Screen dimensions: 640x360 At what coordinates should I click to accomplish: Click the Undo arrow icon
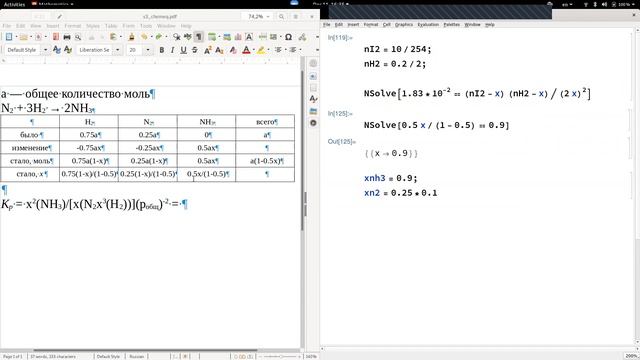click(144, 37)
